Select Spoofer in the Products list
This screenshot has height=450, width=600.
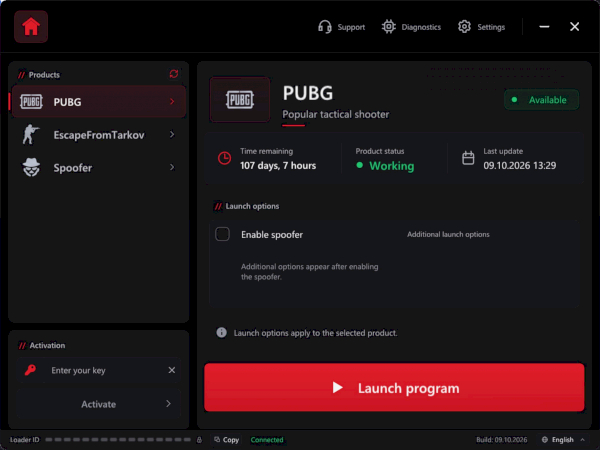click(x=99, y=168)
